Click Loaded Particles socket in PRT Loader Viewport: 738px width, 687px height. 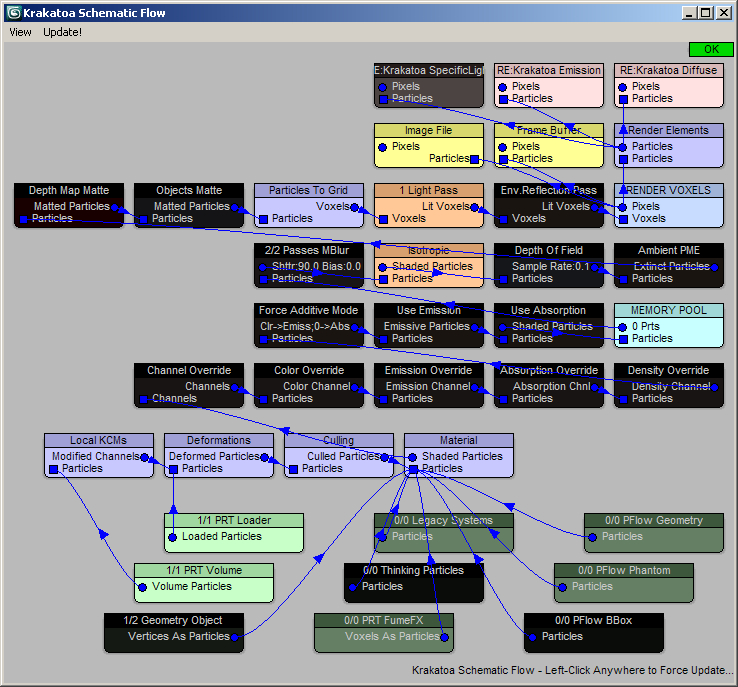[172, 537]
